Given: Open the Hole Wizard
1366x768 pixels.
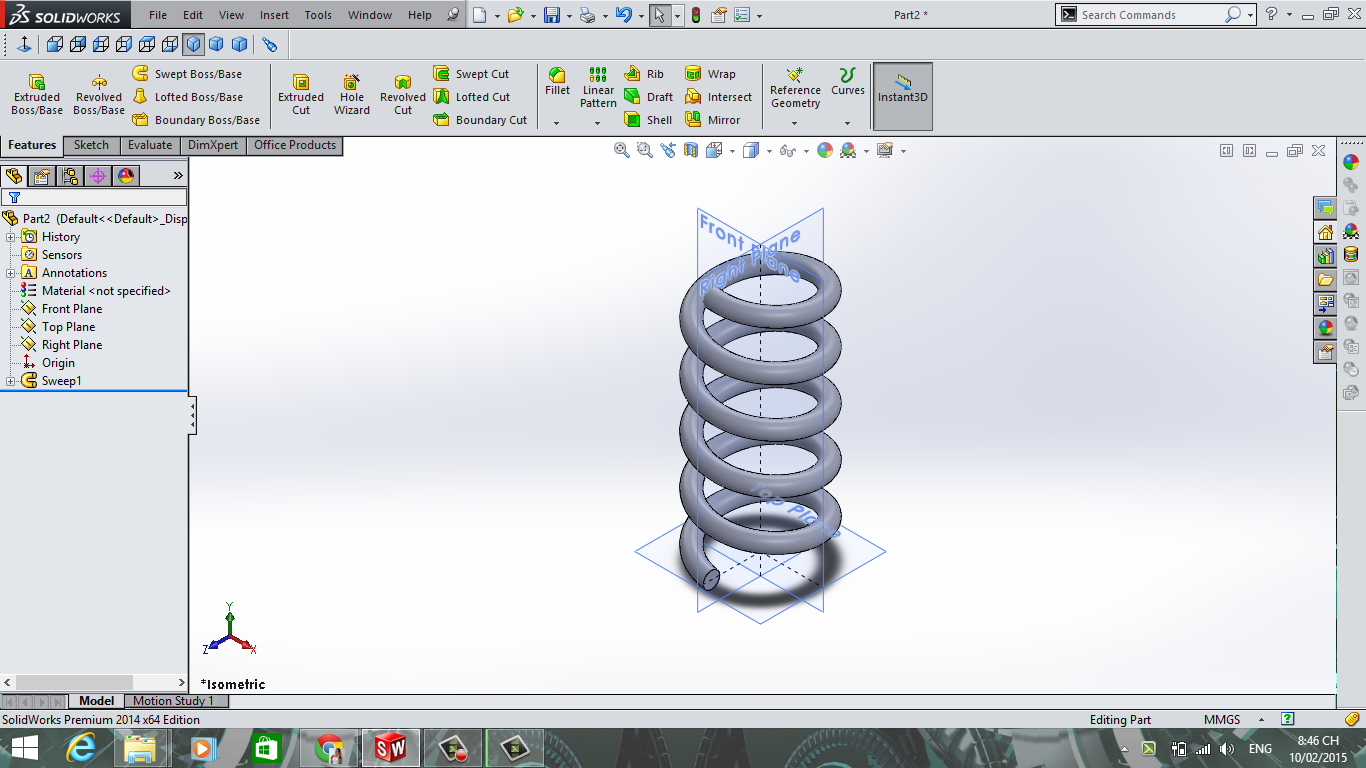Looking at the screenshot, I should [x=352, y=94].
